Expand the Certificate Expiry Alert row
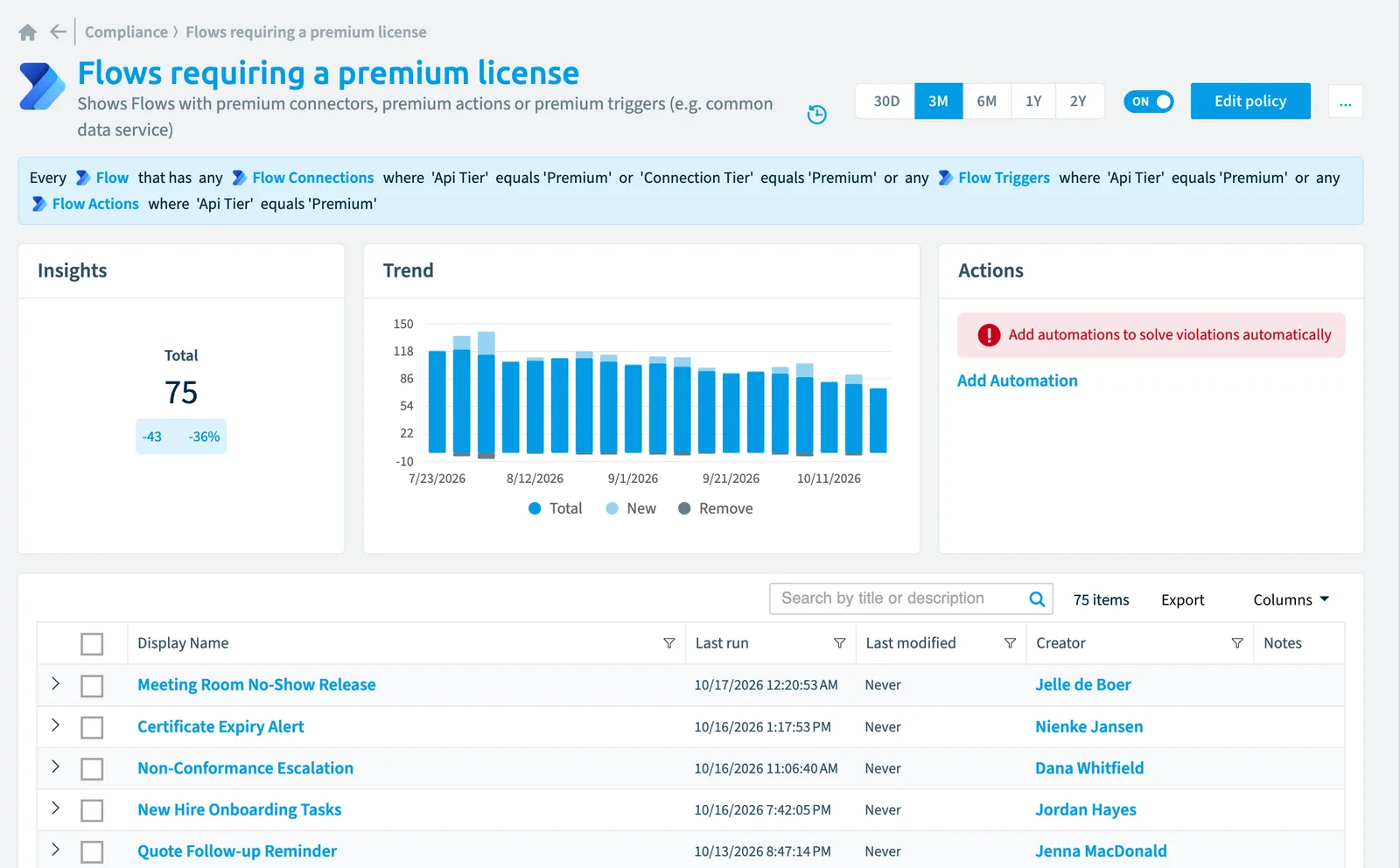 click(x=55, y=725)
